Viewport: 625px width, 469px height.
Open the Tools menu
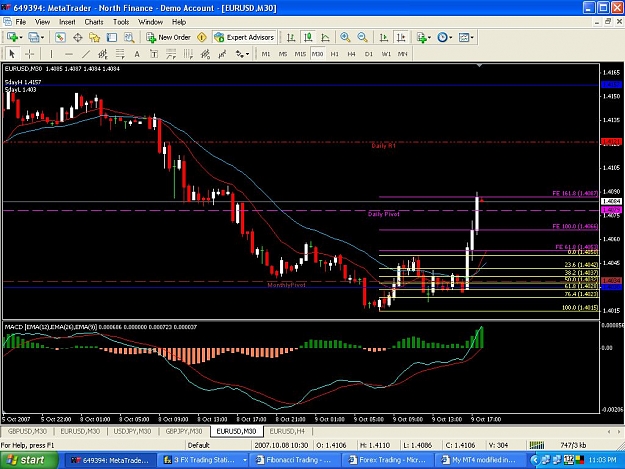121,22
